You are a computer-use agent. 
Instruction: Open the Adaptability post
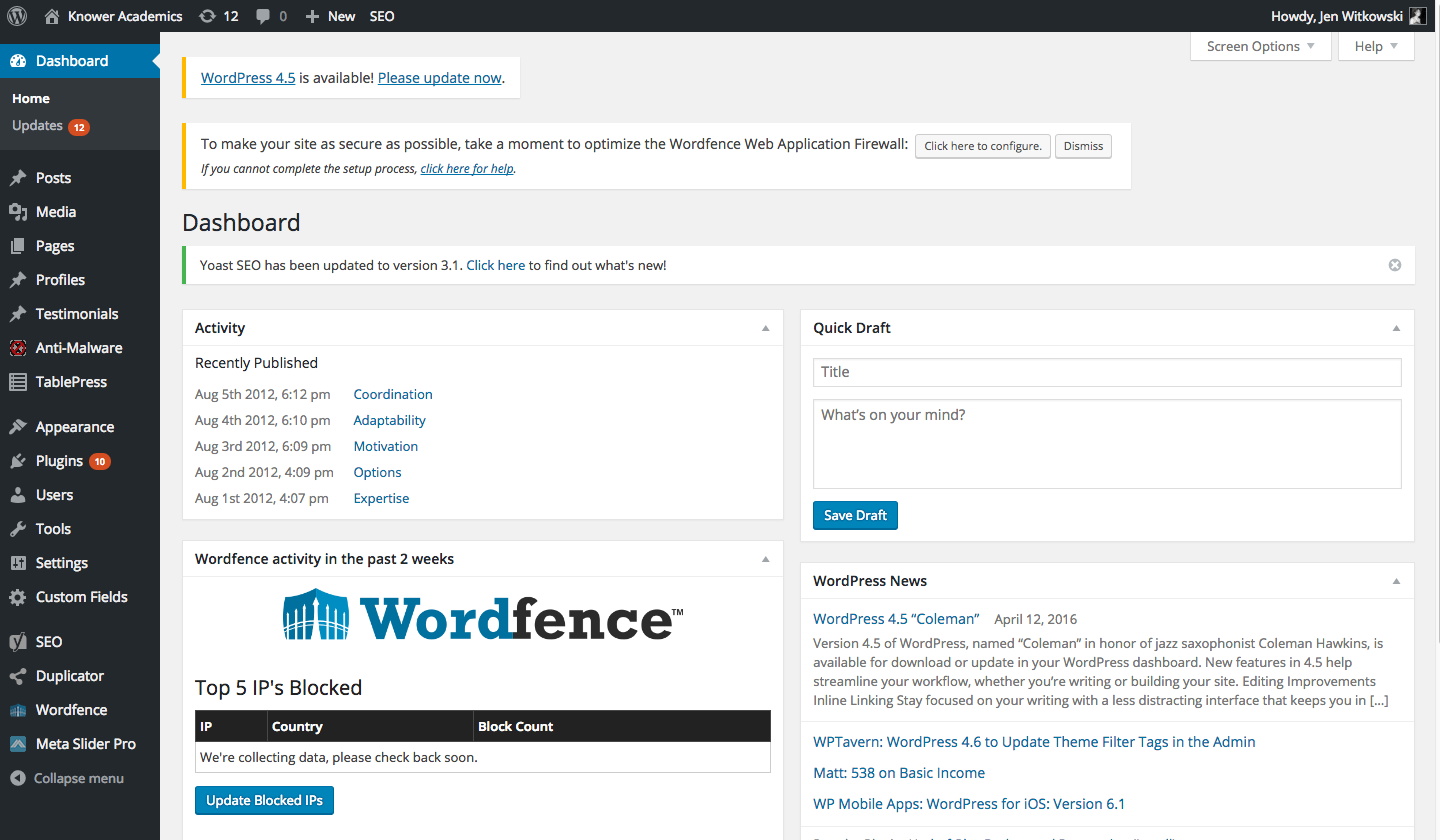click(390, 420)
